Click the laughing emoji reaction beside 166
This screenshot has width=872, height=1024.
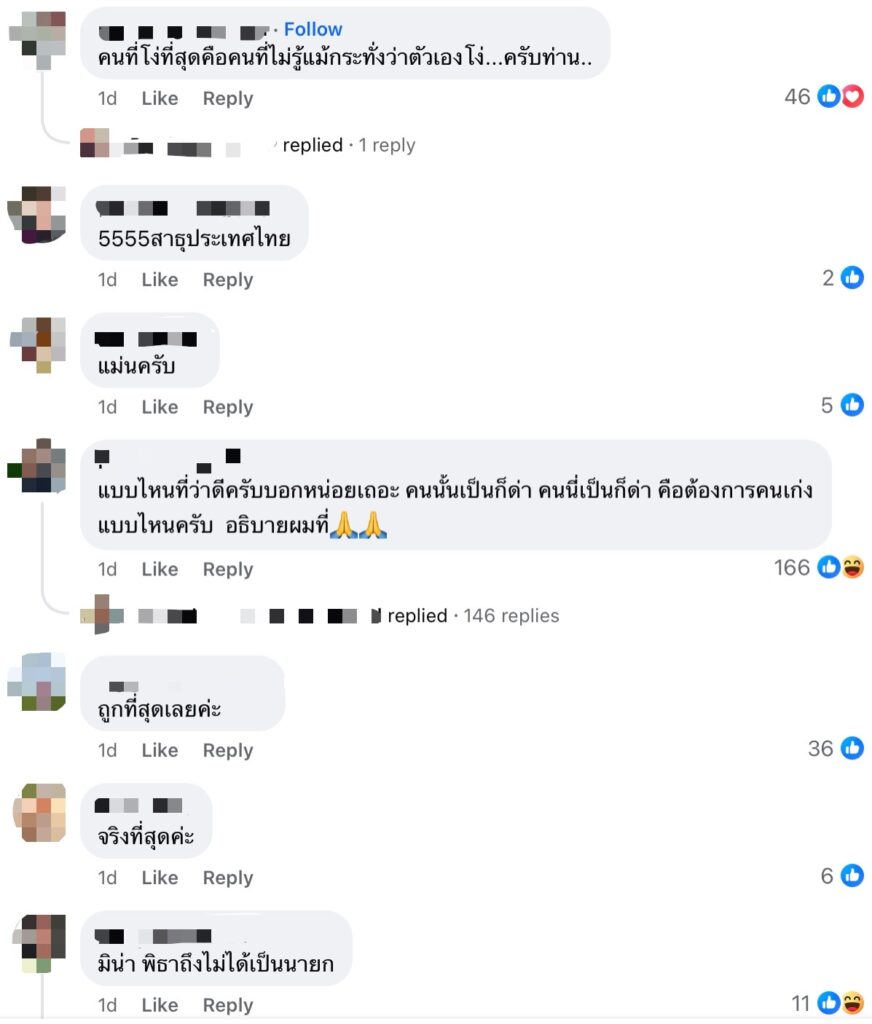pos(852,568)
